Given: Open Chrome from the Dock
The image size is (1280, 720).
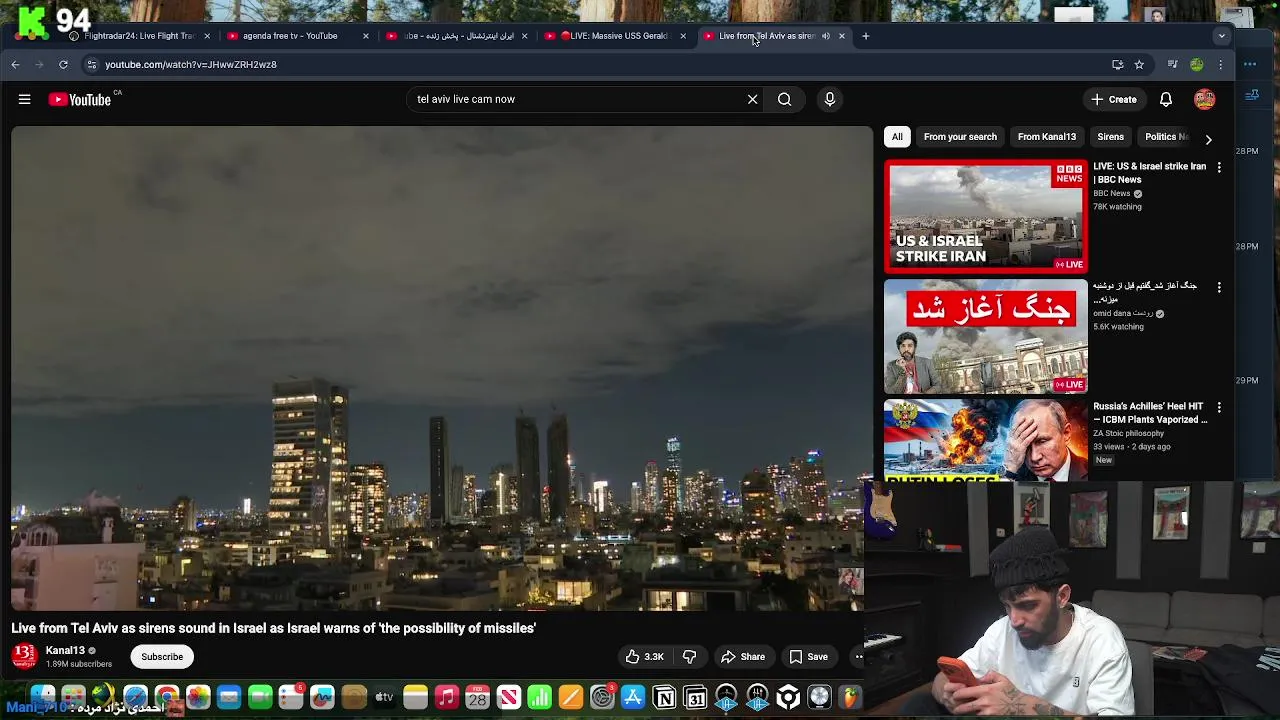Looking at the screenshot, I should tap(166, 697).
